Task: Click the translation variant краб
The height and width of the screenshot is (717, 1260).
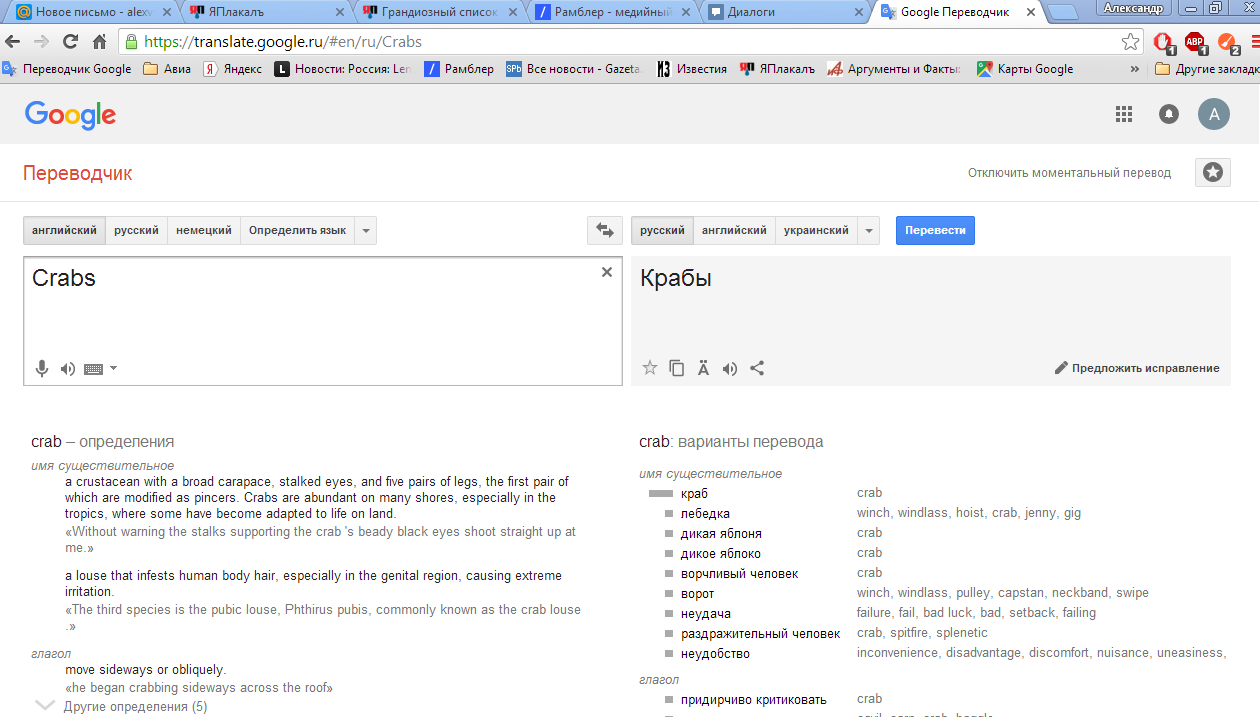Action: 694,493
